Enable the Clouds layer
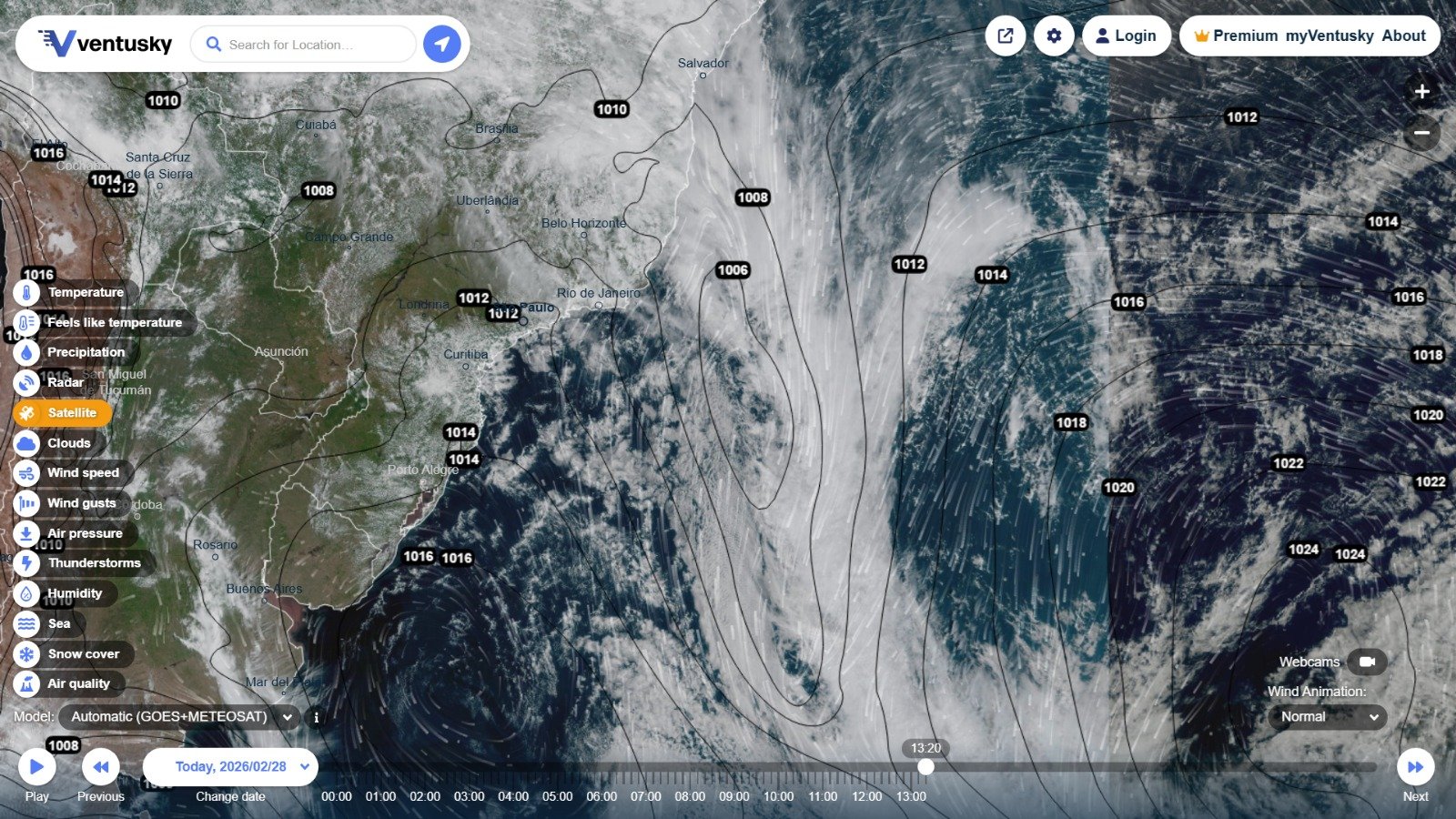The height and width of the screenshot is (819, 1456). pos(68,443)
